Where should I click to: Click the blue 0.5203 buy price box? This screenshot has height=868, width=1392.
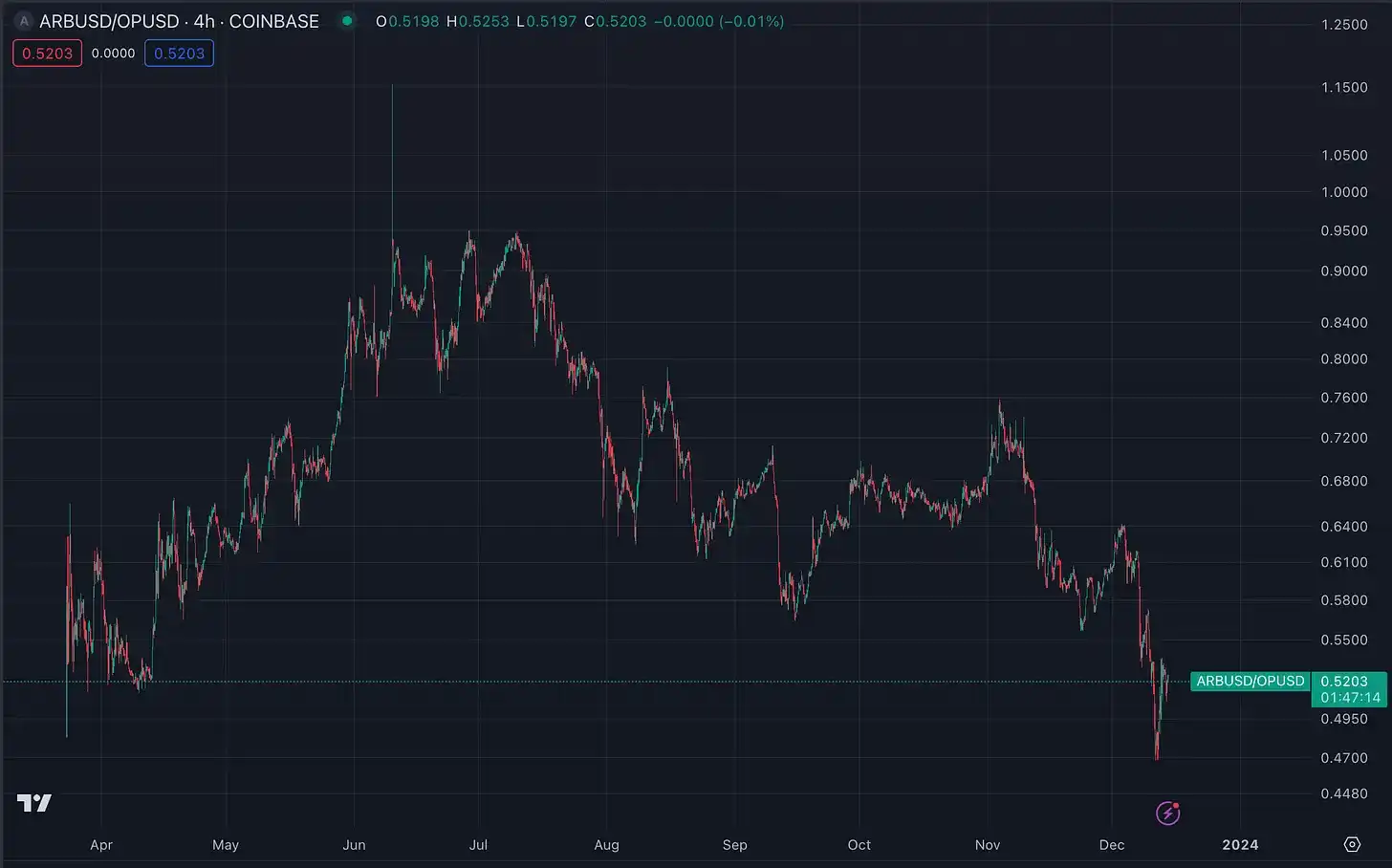point(179,54)
